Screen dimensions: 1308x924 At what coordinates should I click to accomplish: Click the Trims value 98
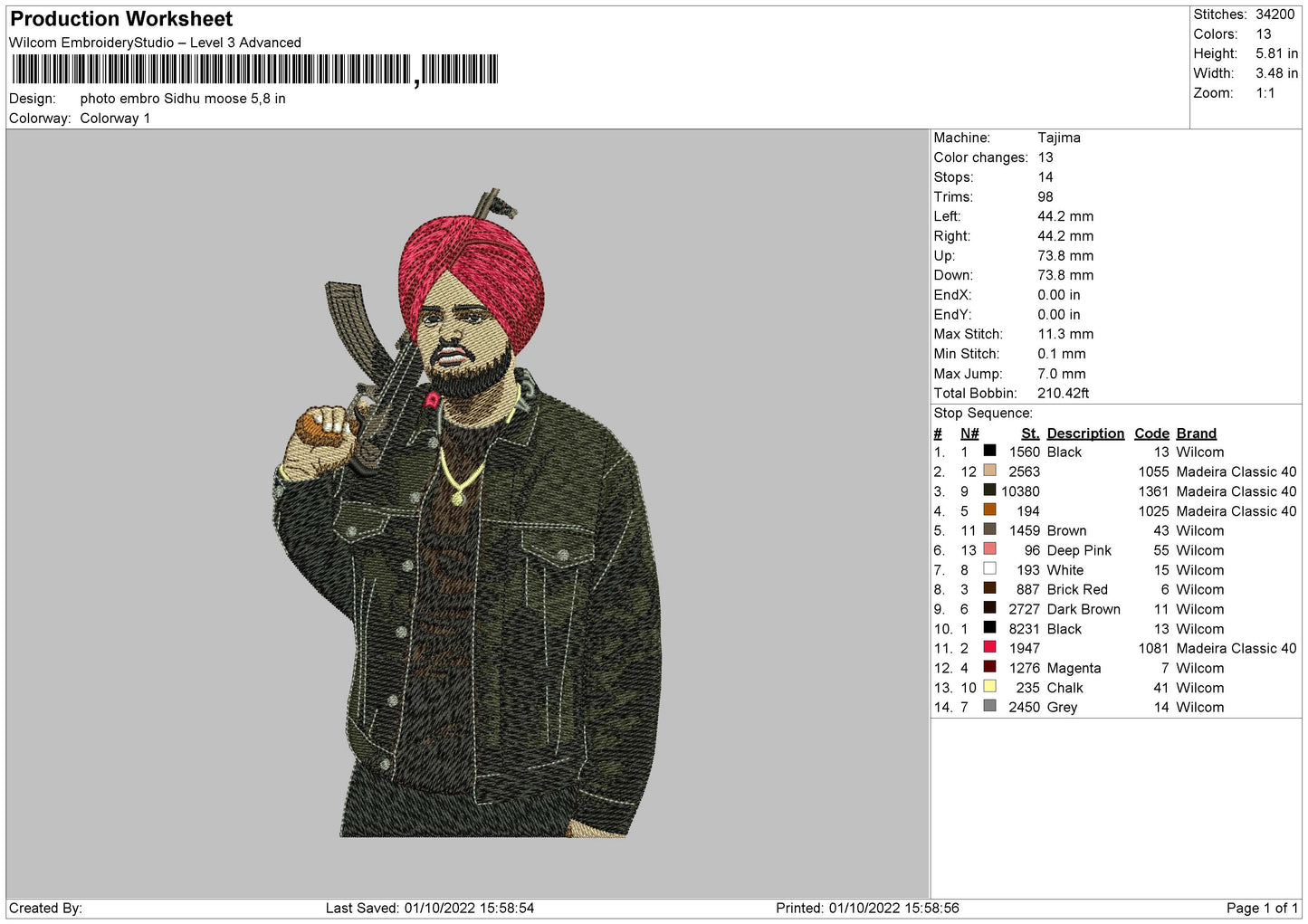1045,196
